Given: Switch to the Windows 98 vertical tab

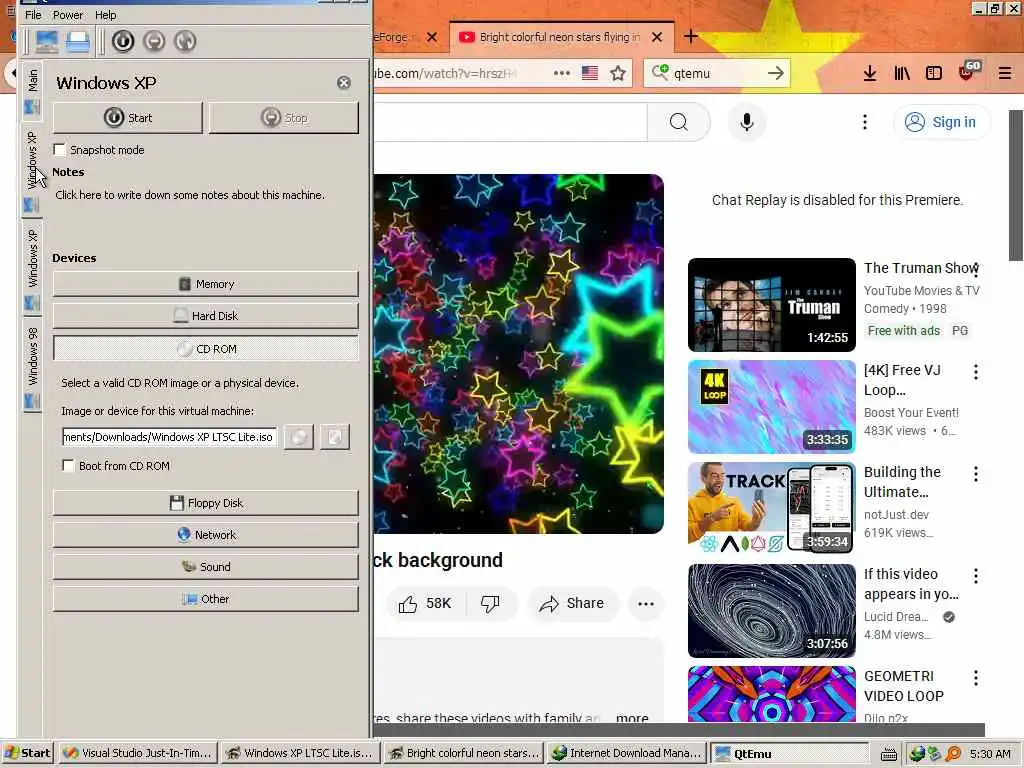Looking at the screenshot, I should click(32, 366).
